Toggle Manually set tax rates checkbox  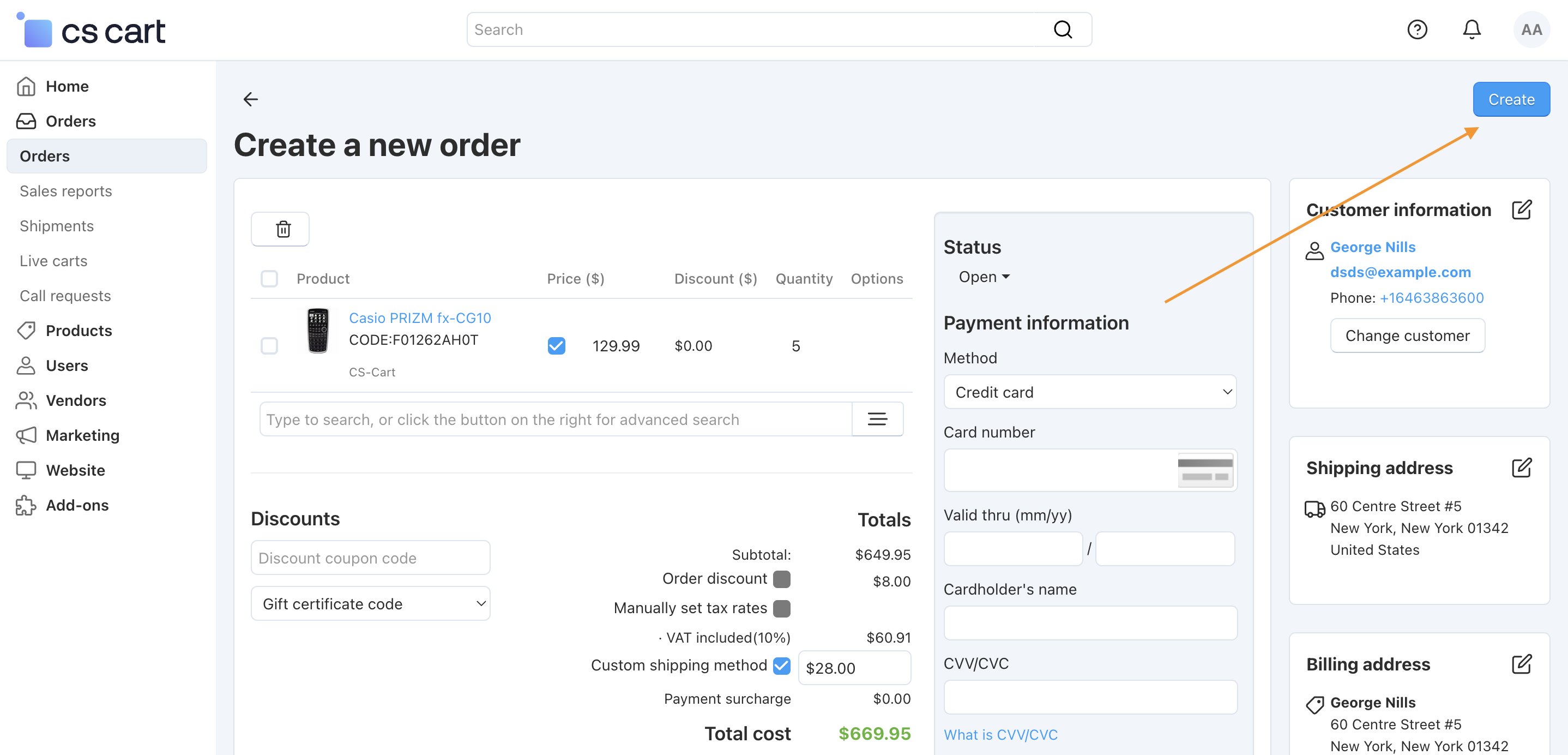pyautogui.click(x=782, y=608)
